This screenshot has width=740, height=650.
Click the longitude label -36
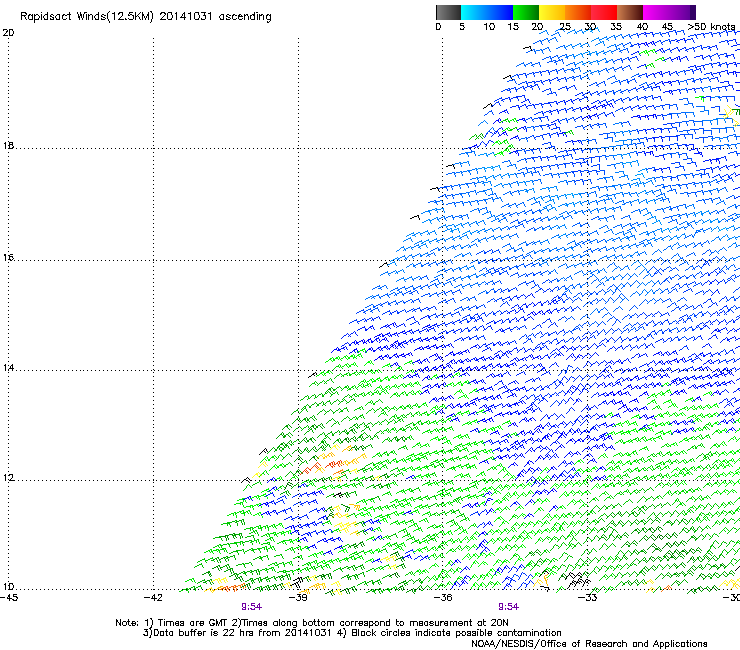443,598
